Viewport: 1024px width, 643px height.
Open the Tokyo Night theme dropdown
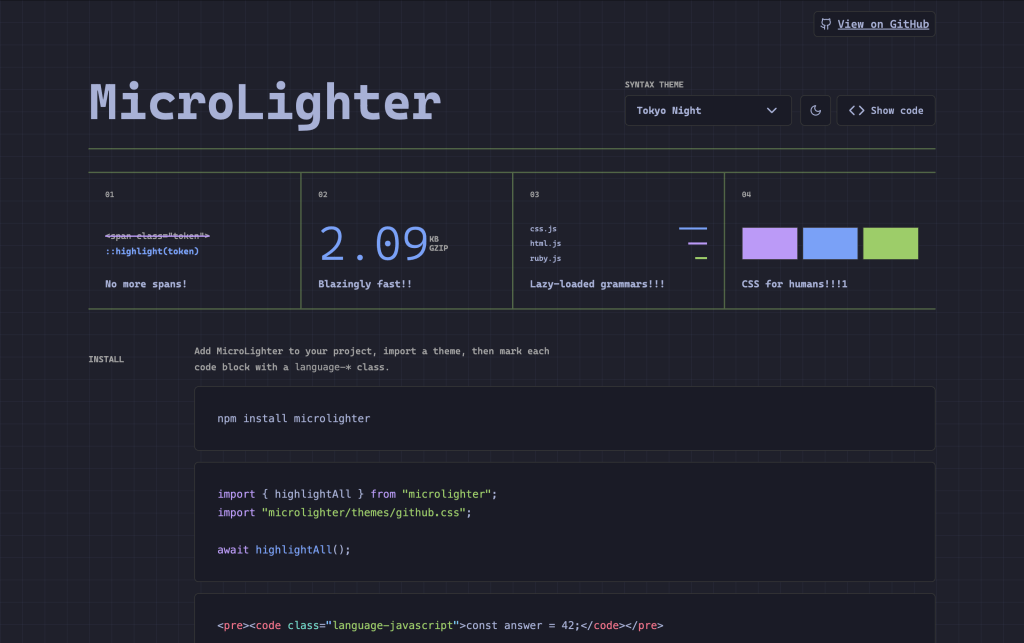(707, 110)
